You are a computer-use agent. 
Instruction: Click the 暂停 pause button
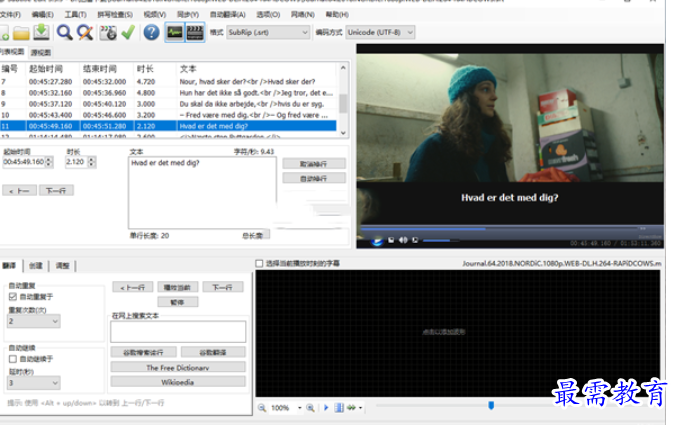click(178, 302)
